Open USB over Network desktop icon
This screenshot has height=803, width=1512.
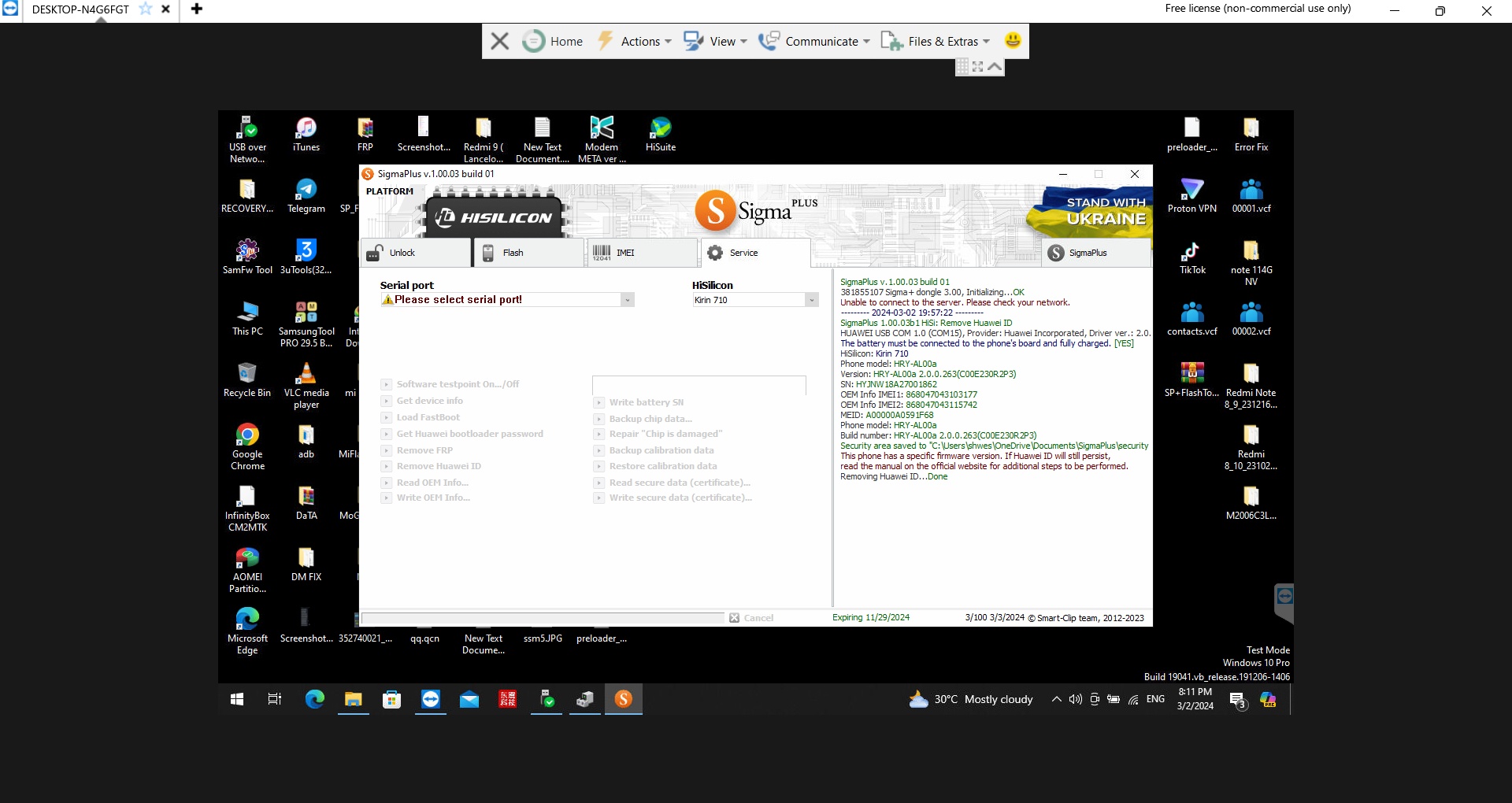pyautogui.click(x=247, y=139)
